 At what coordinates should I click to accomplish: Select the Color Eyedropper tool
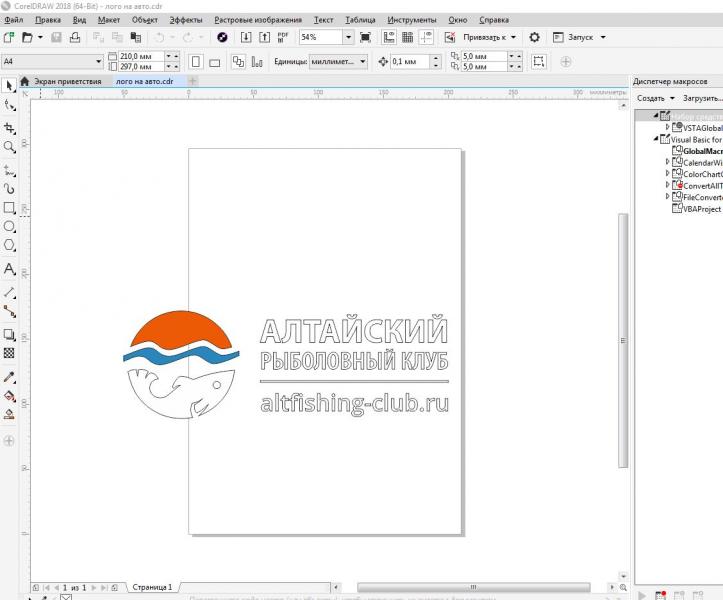[x=9, y=377]
